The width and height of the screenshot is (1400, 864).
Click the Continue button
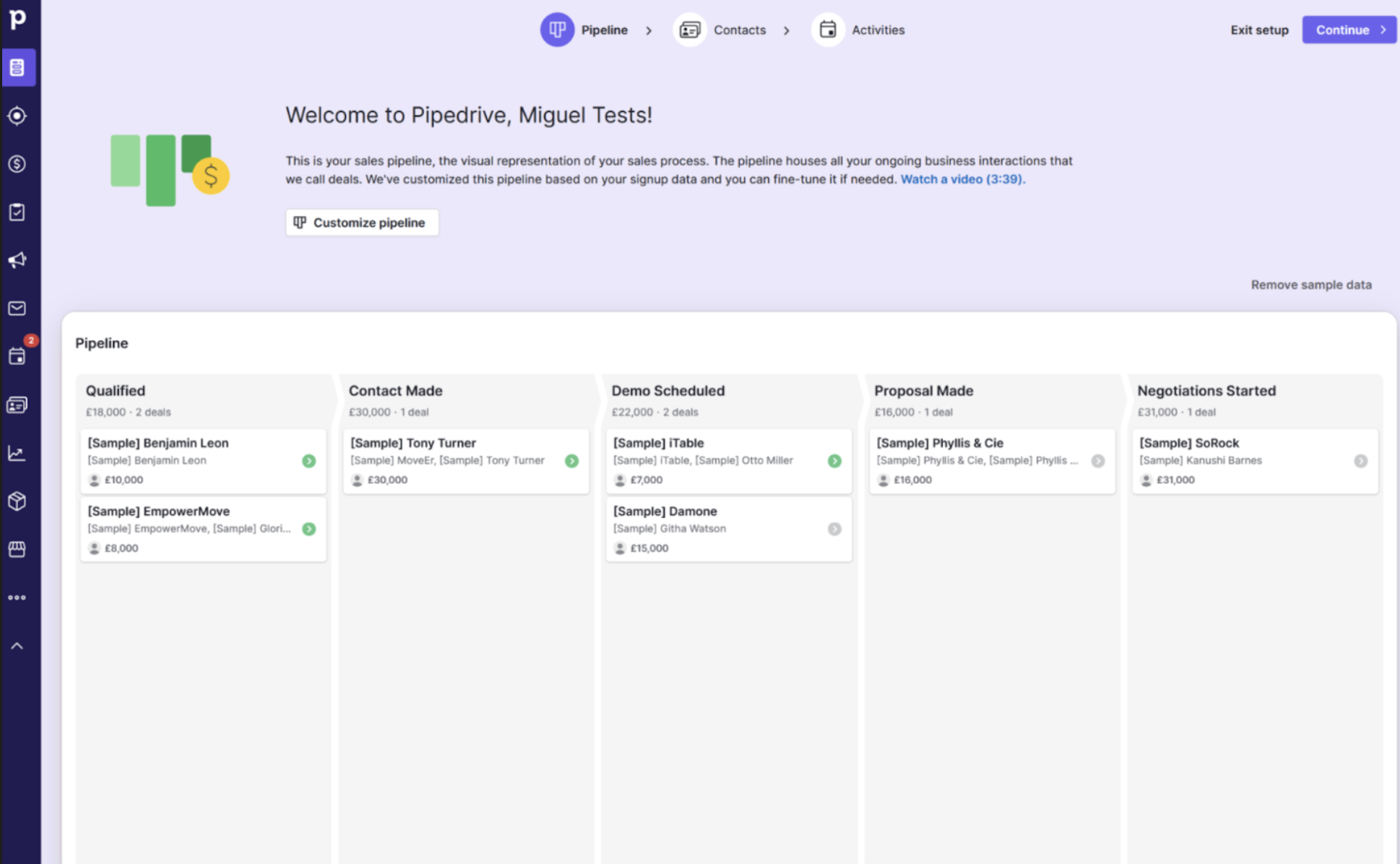[1348, 30]
